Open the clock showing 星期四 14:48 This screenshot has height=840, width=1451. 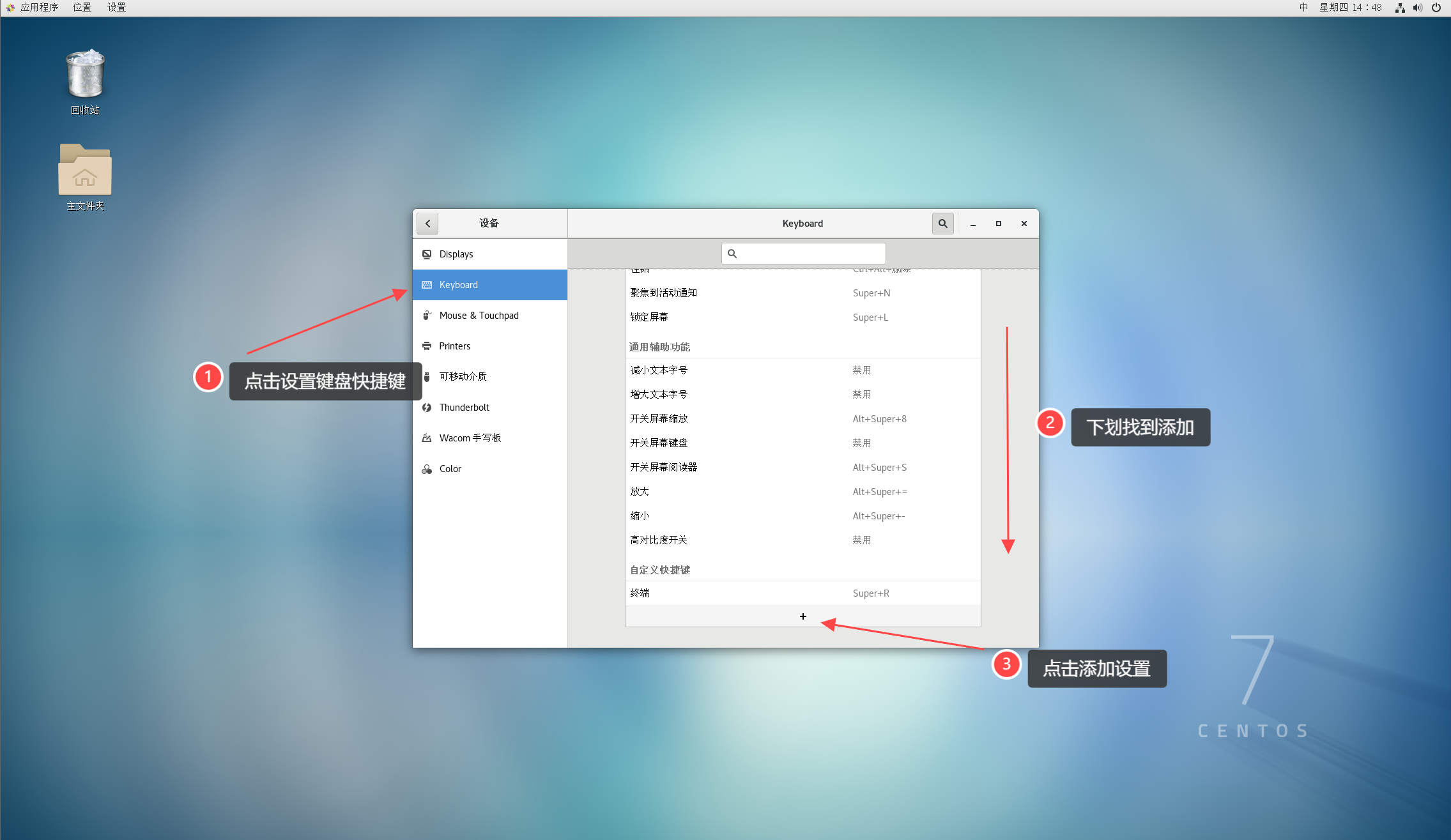[1351, 8]
